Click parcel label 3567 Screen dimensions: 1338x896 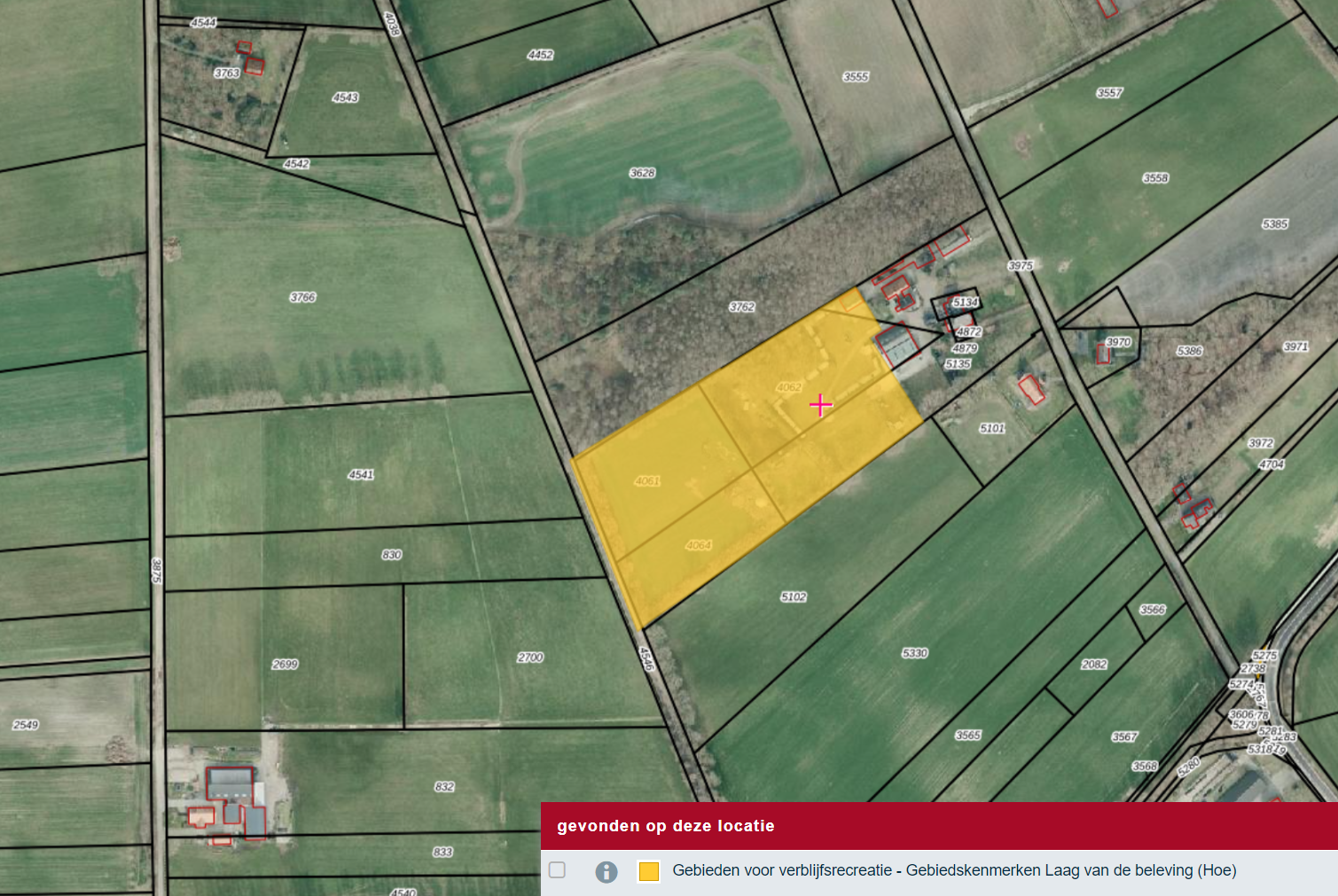point(1124,736)
